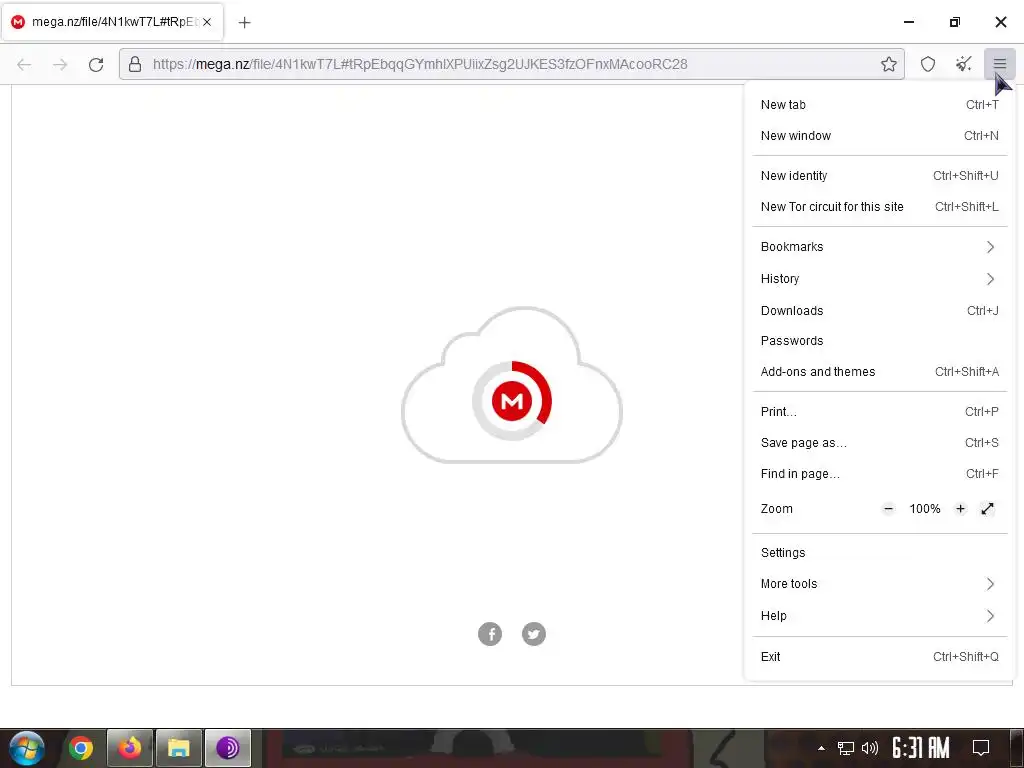Select Save page as… entry
Viewport: 1024px width, 768px height.
click(880, 443)
